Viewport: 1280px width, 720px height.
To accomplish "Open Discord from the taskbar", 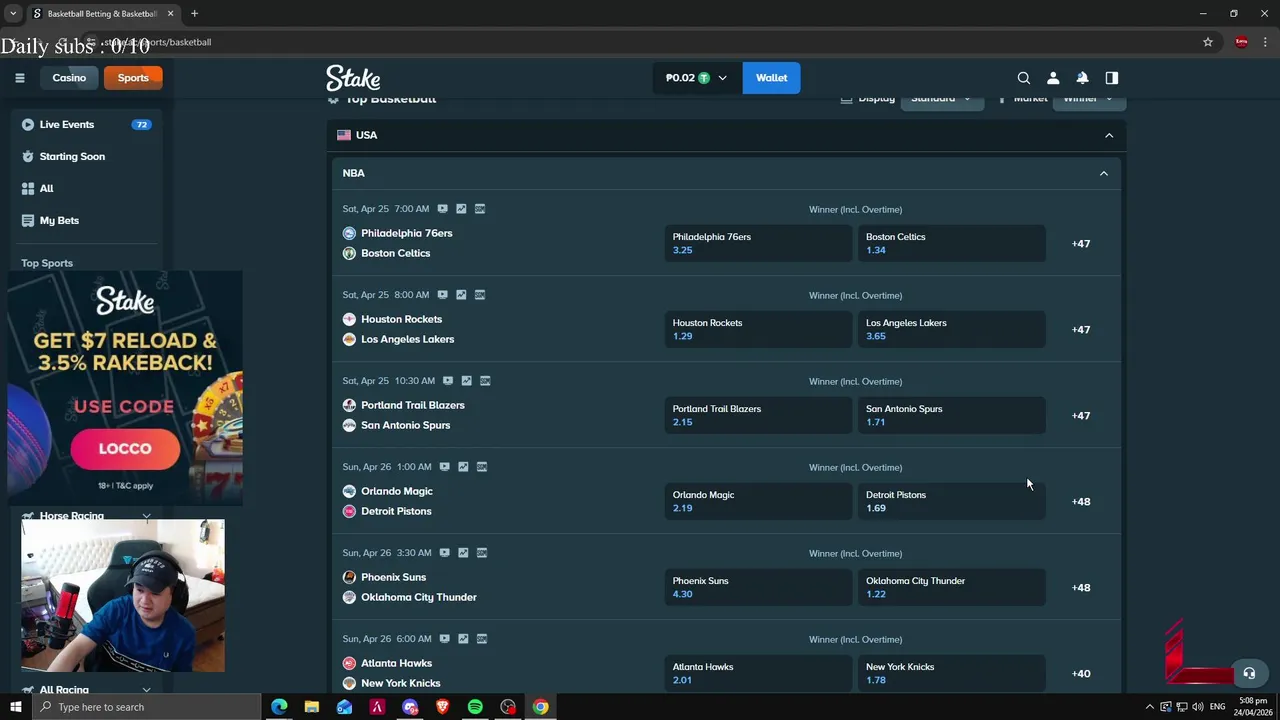I will [x=410, y=707].
